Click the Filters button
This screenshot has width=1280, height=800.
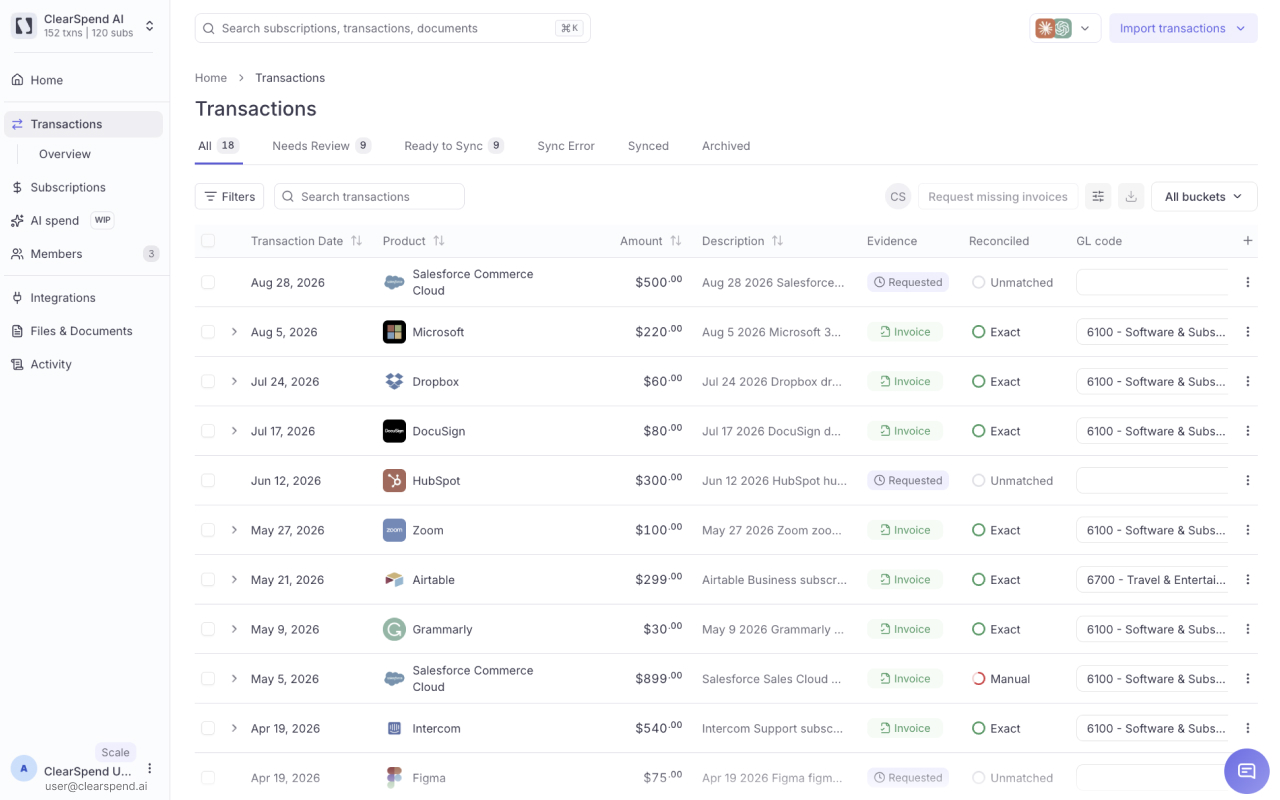tap(229, 197)
